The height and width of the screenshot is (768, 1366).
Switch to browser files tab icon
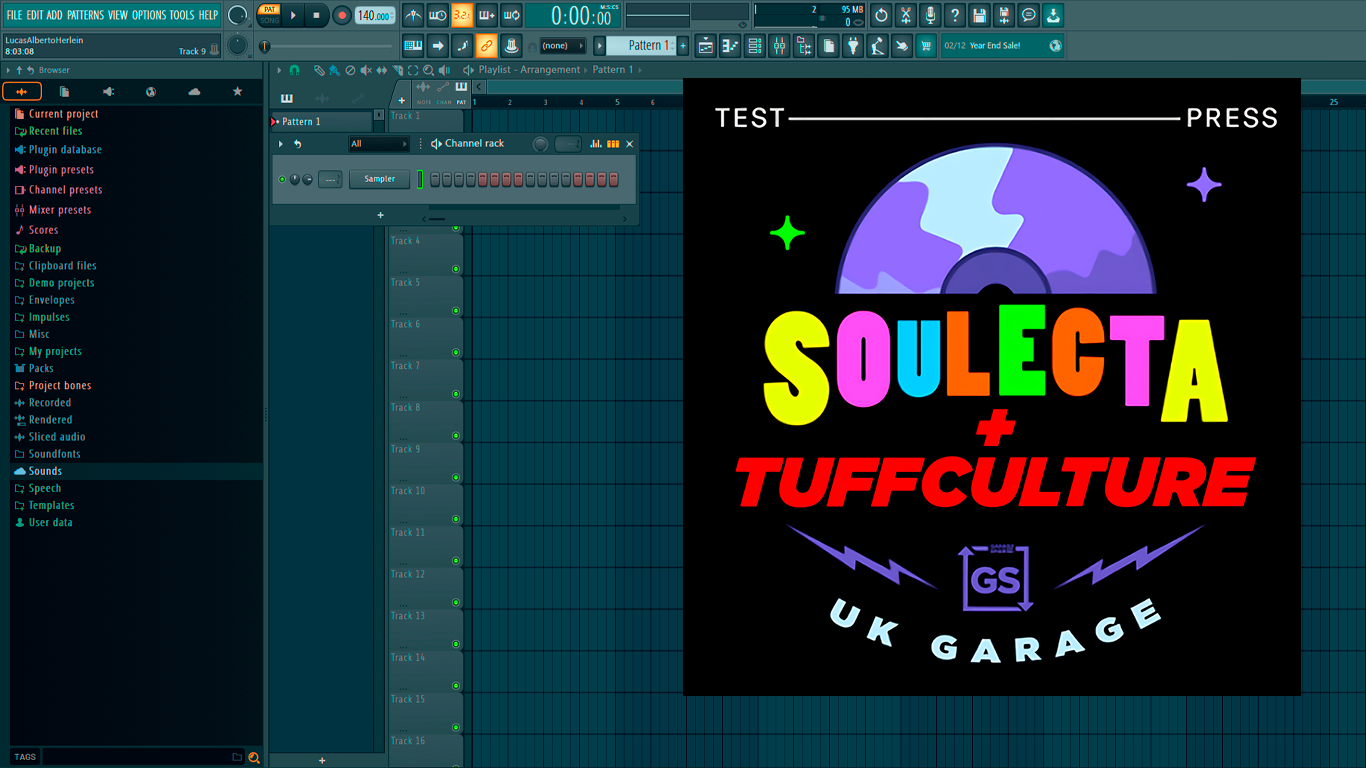point(64,91)
